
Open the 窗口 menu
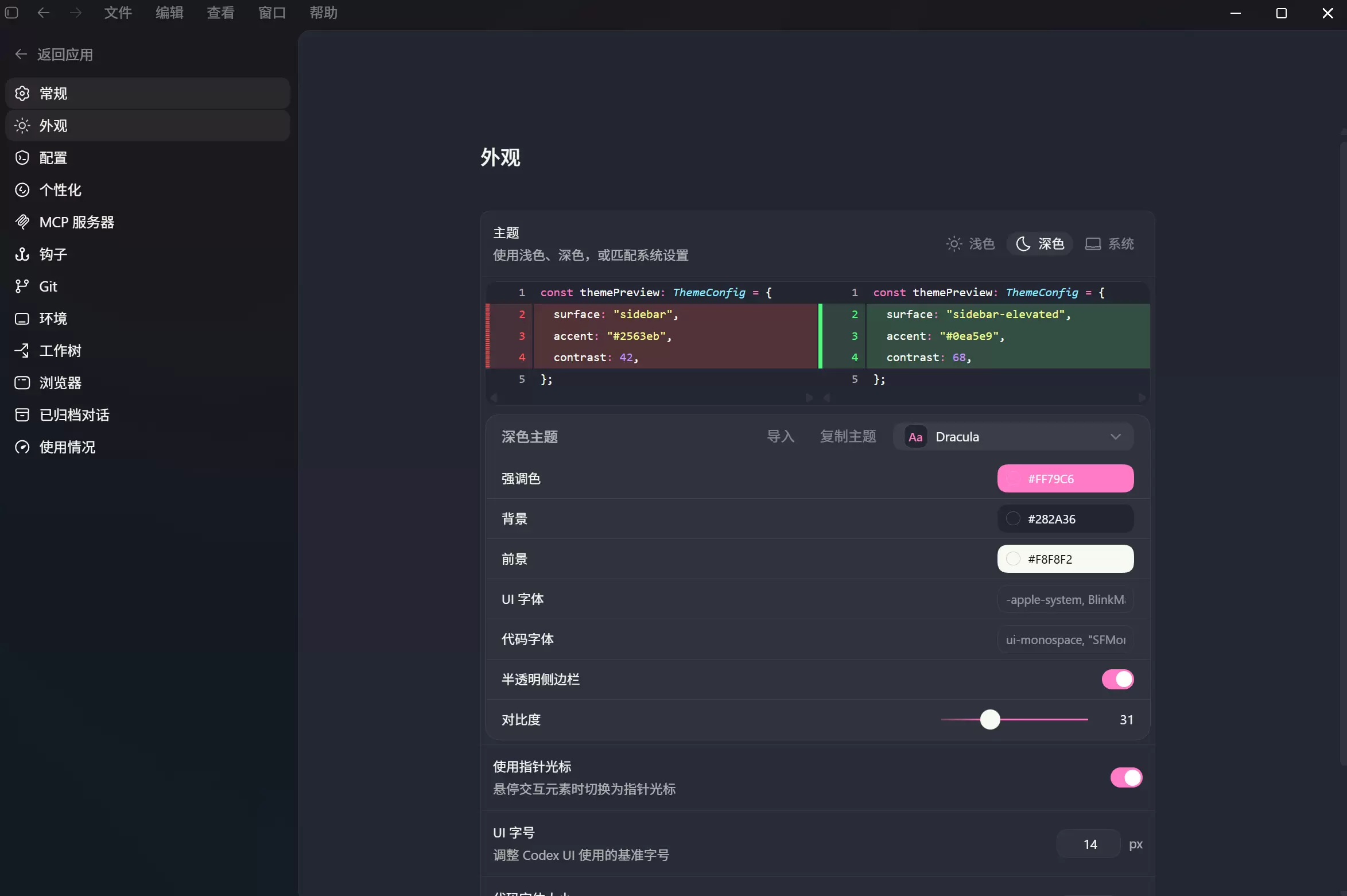coord(272,13)
